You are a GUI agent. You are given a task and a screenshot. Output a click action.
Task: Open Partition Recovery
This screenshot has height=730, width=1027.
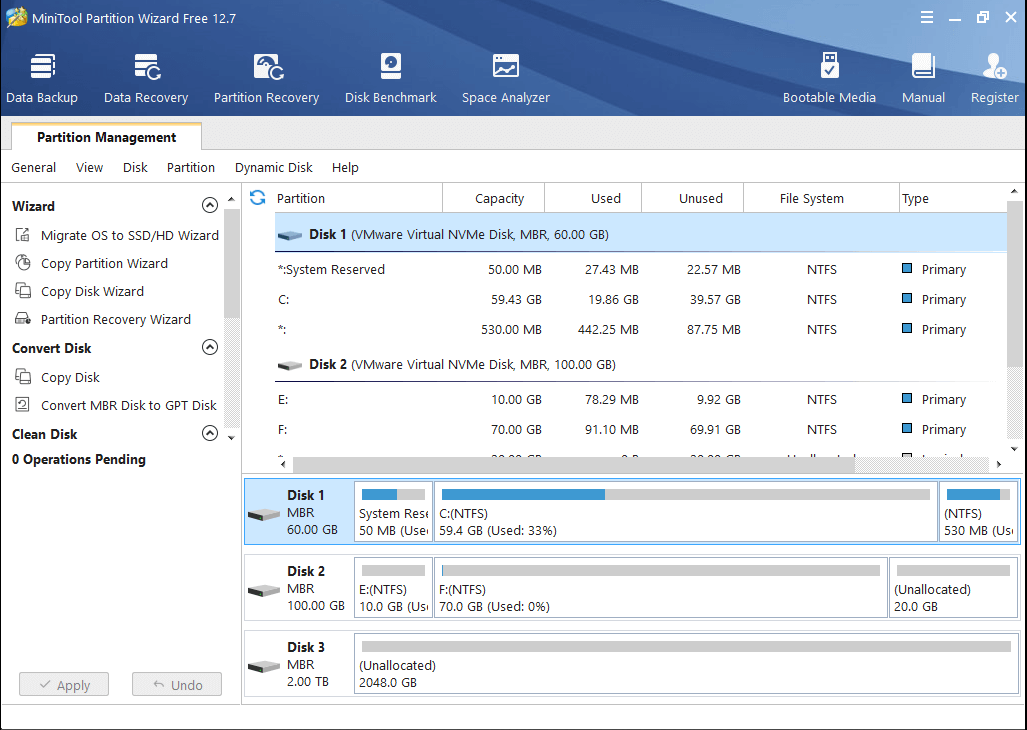pyautogui.click(x=266, y=78)
